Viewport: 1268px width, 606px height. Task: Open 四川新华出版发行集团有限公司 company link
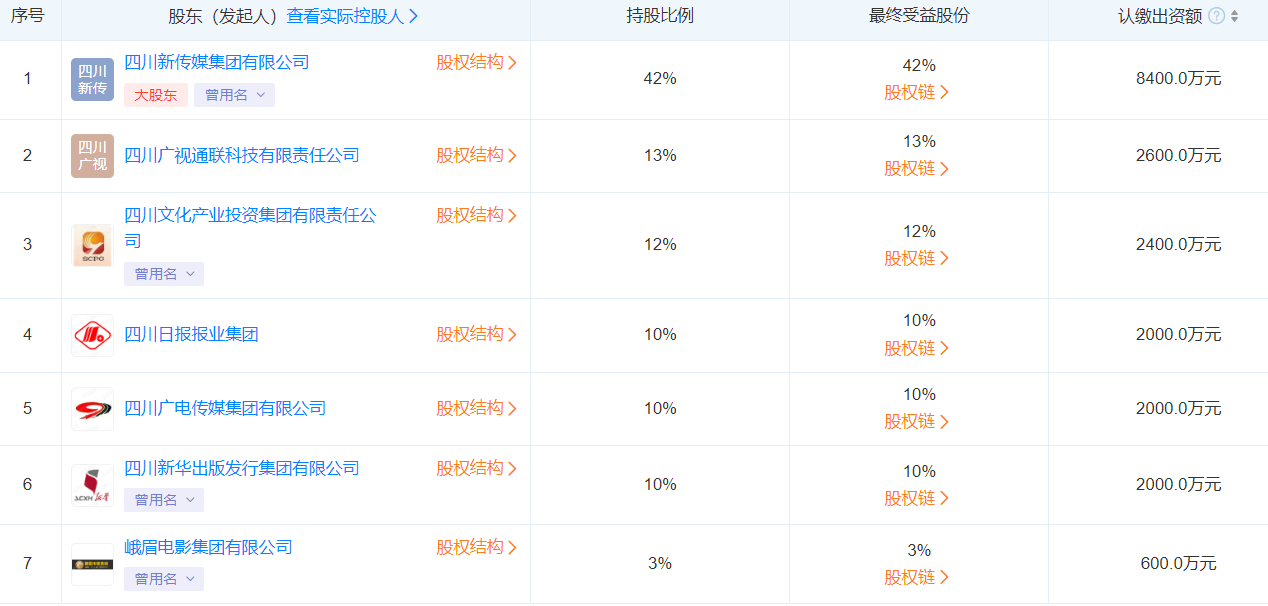(241, 468)
